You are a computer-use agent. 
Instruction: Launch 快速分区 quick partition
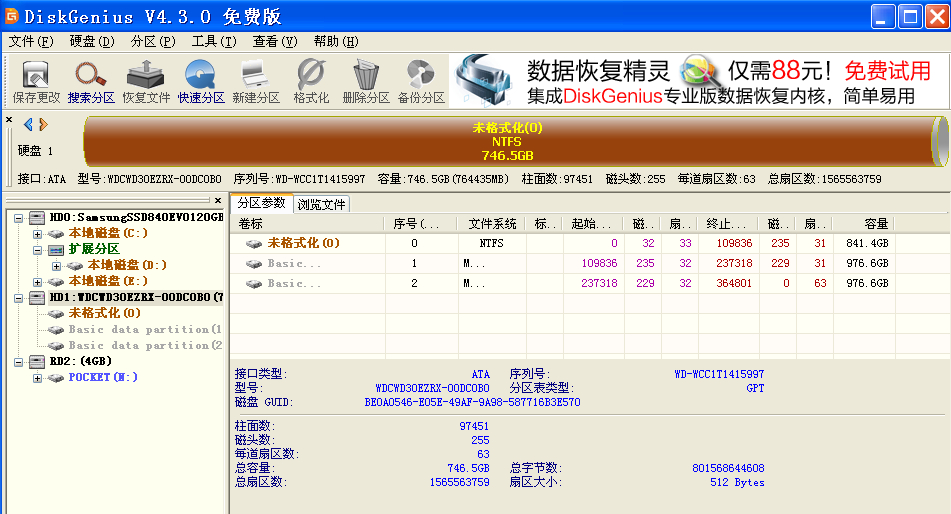point(201,82)
